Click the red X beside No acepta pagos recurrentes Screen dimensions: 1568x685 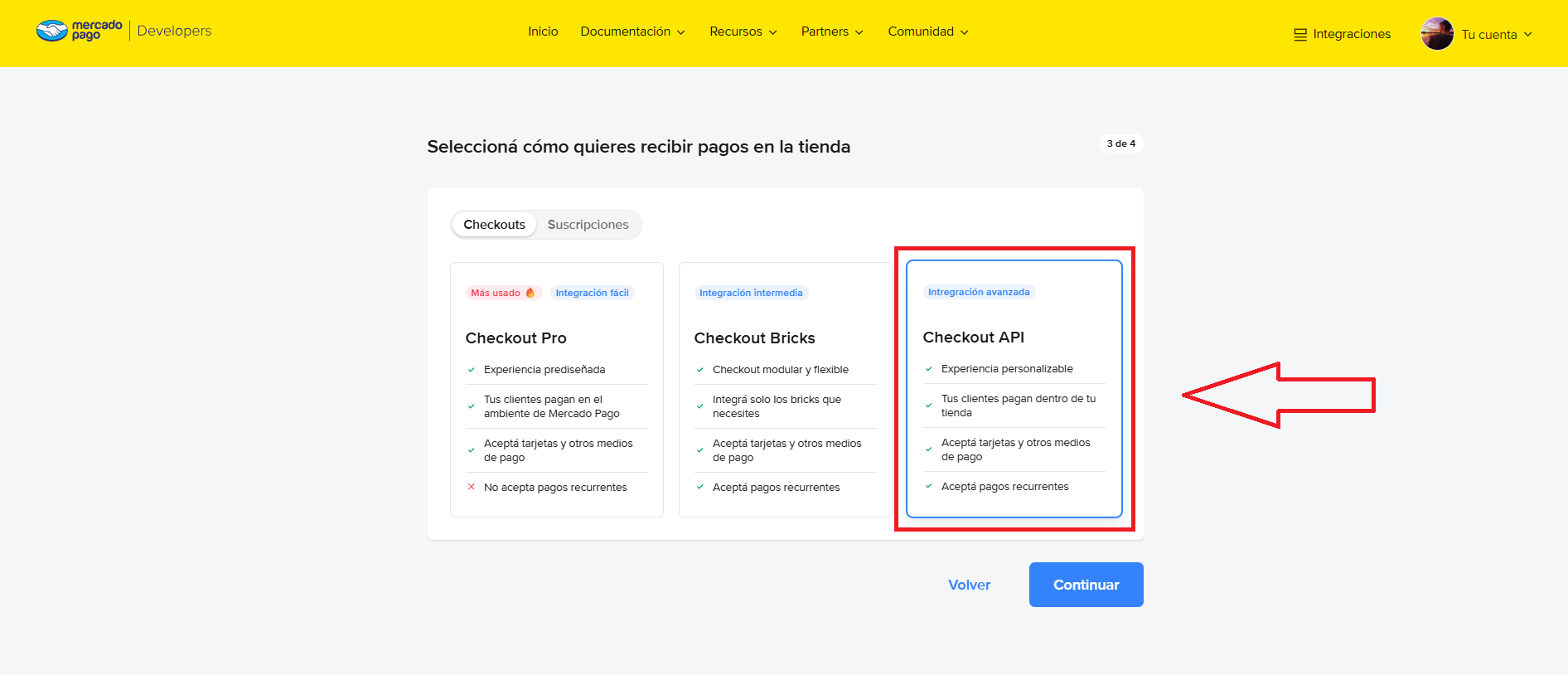click(x=472, y=487)
